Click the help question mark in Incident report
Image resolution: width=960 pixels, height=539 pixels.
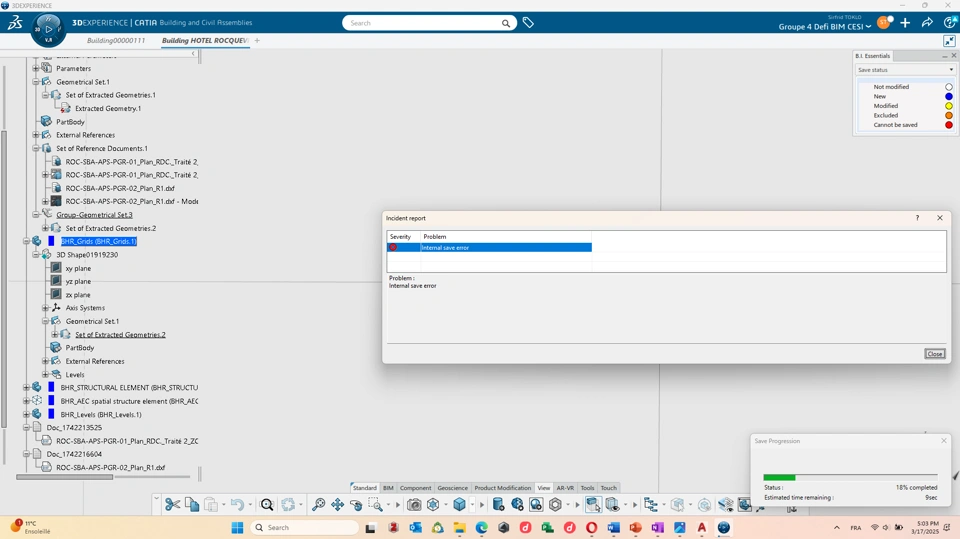[917, 218]
